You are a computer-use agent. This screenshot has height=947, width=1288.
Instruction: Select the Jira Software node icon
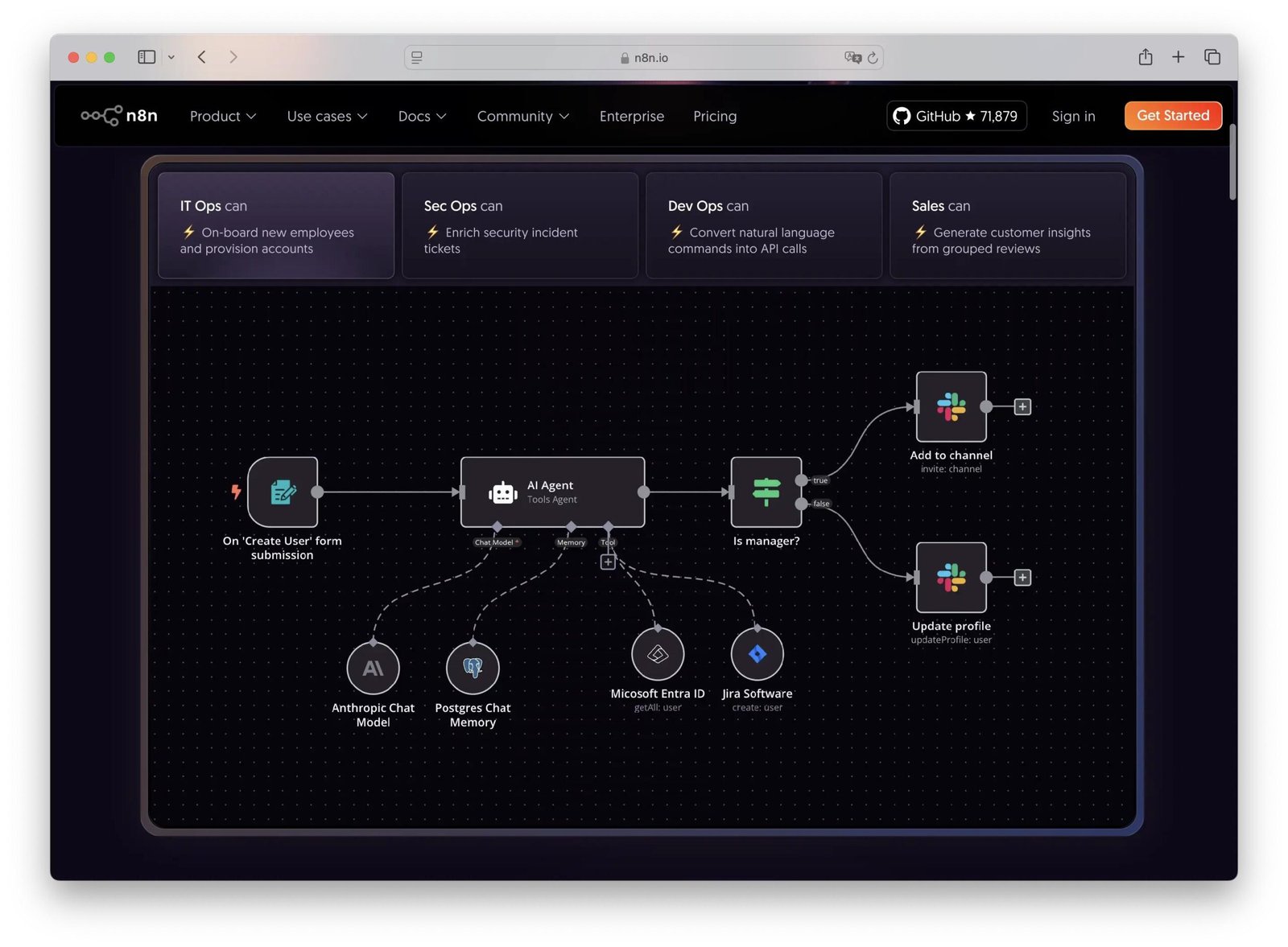[x=757, y=654]
